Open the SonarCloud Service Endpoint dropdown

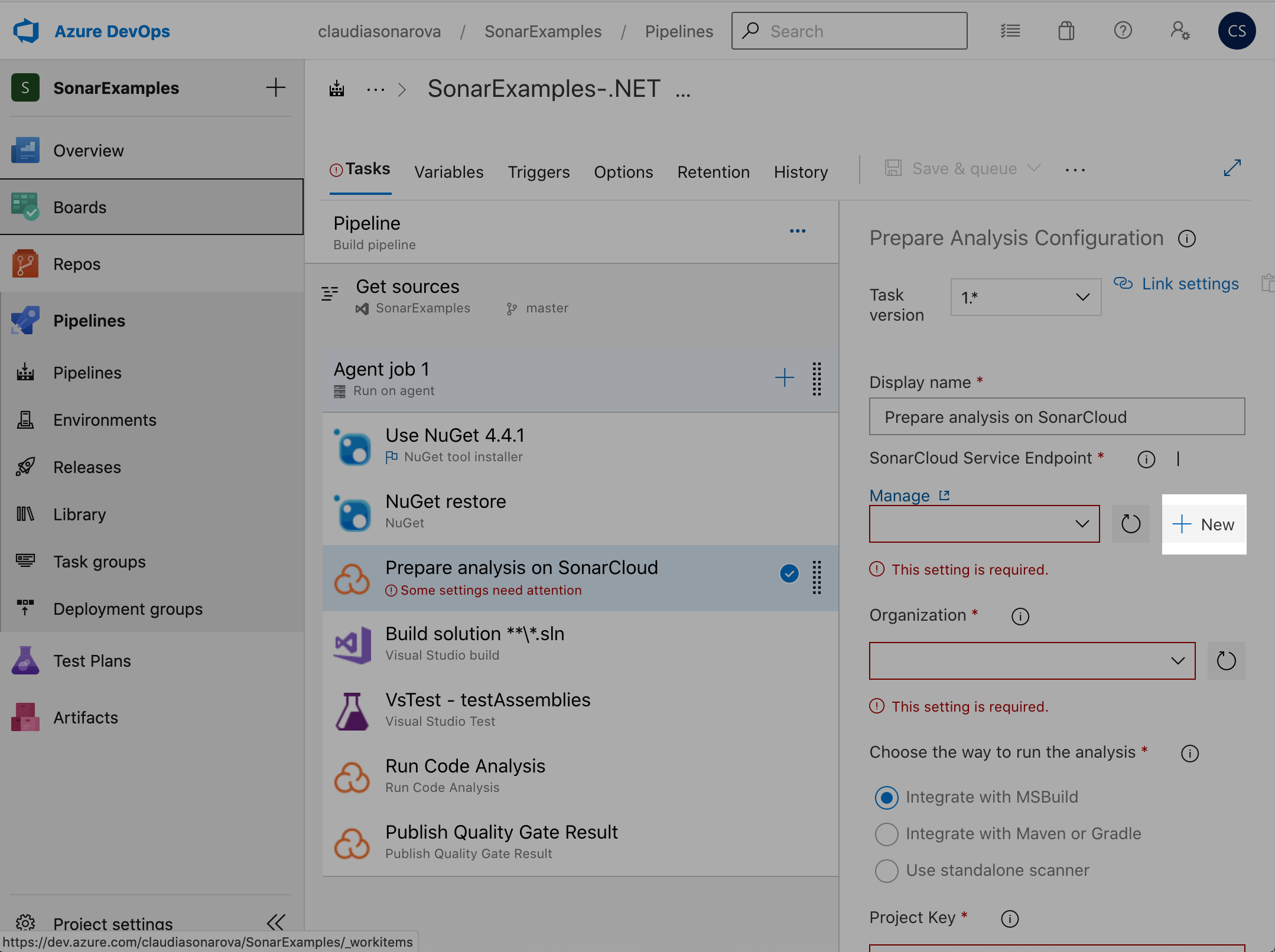tap(984, 524)
